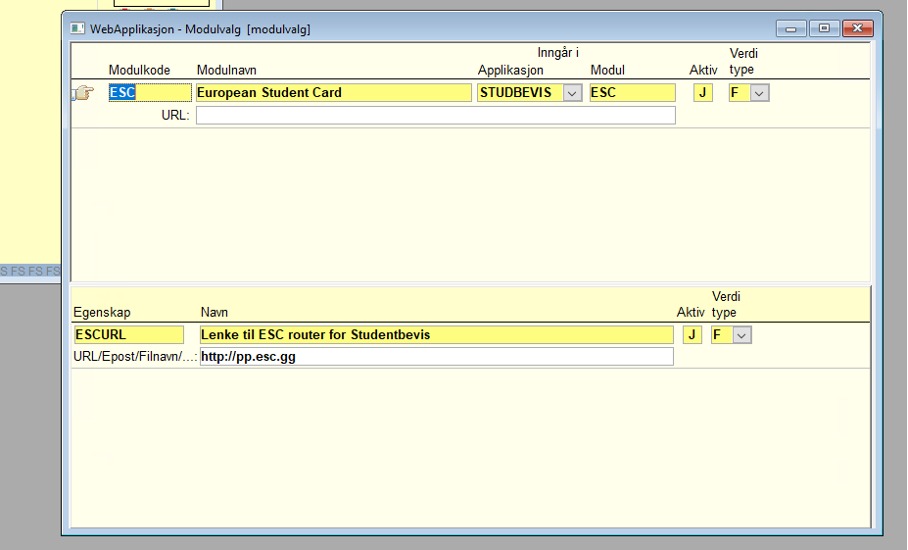Click the URL field with http://pp.esc.gg
Viewport: 908px width, 550px height.
pyautogui.click(x=437, y=357)
